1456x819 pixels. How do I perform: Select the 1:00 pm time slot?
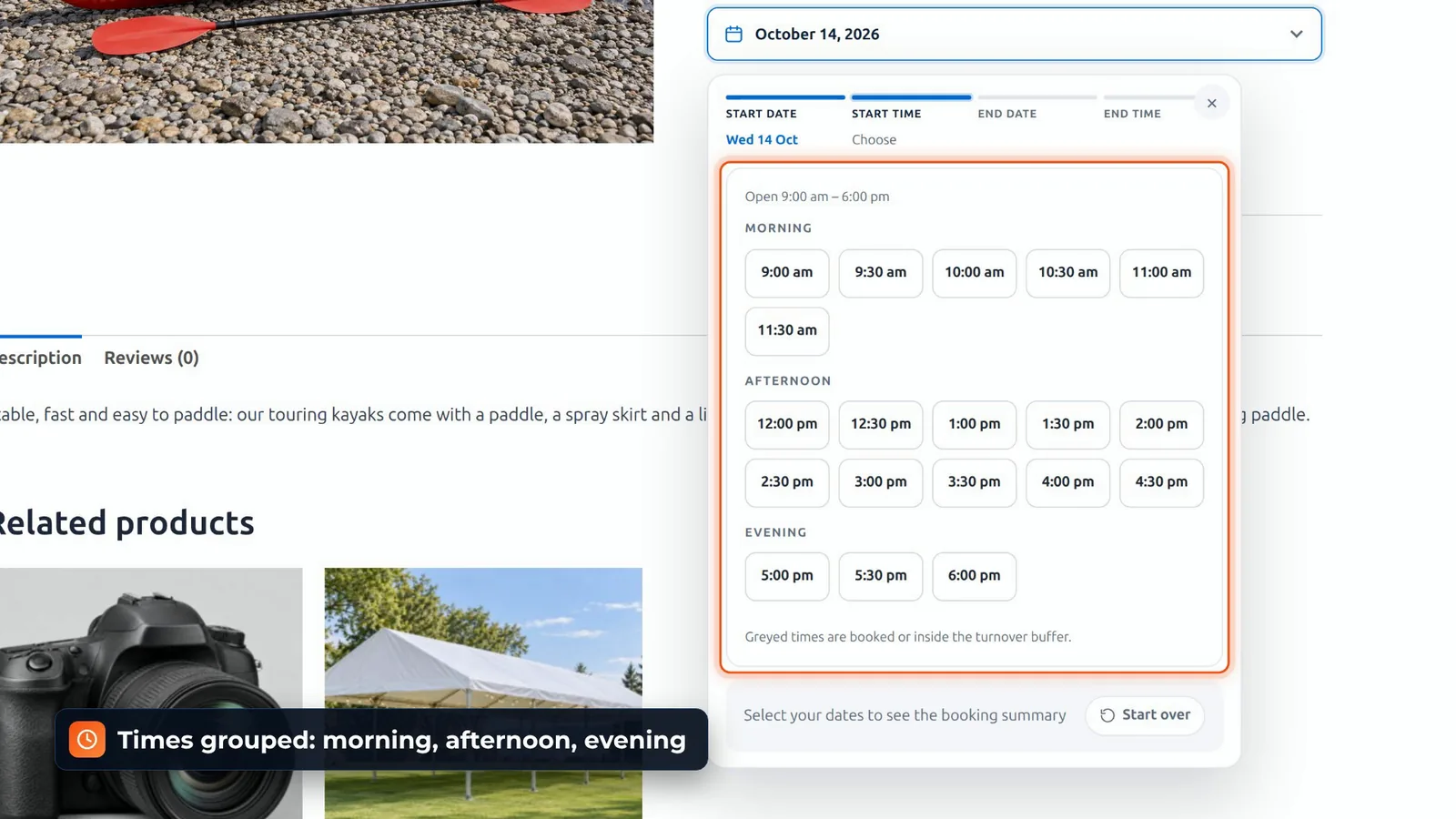coord(975,425)
